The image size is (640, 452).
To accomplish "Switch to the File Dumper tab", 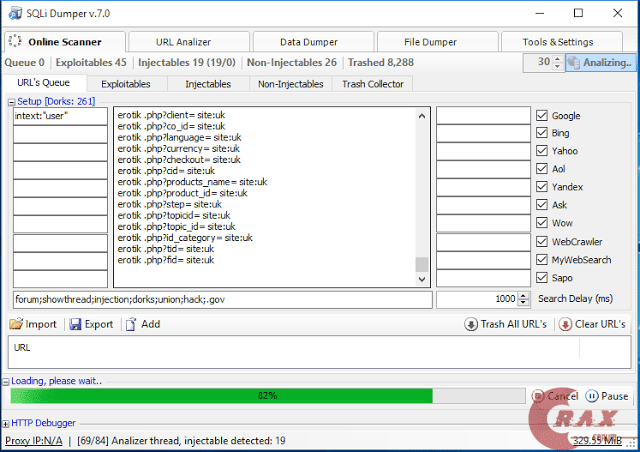I will [x=438, y=42].
